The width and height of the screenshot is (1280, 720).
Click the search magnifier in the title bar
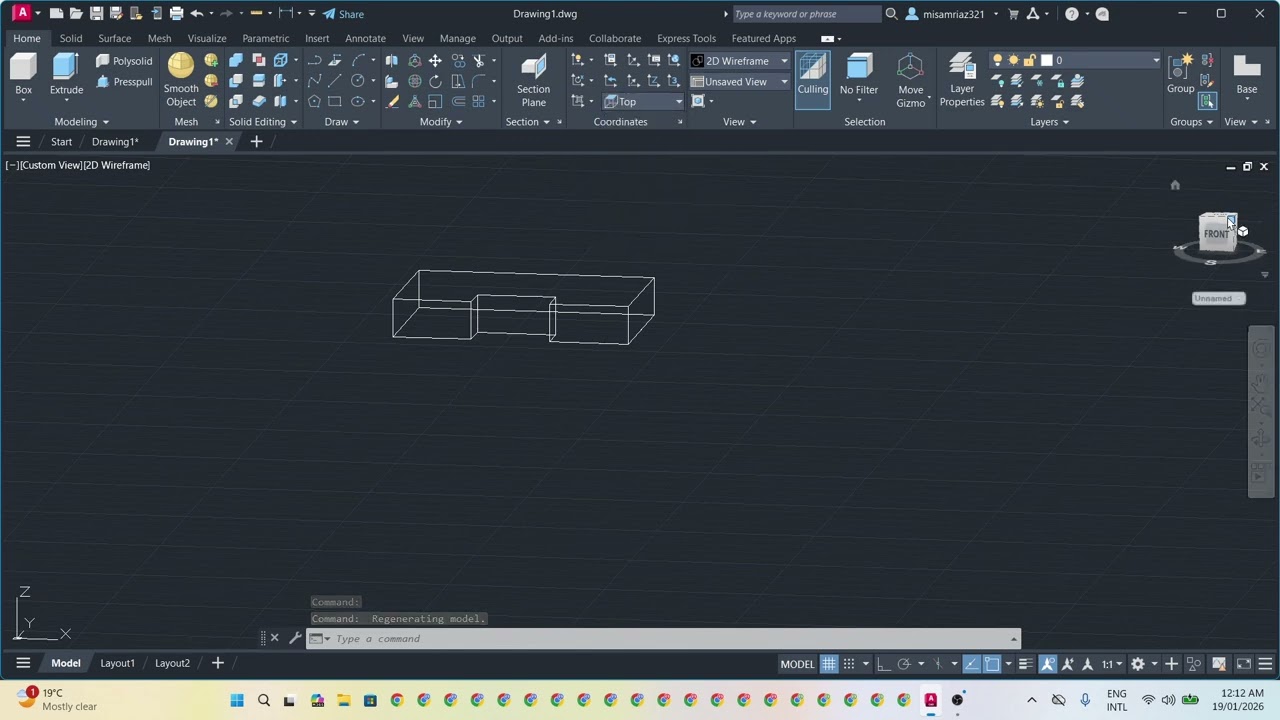click(x=891, y=14)
